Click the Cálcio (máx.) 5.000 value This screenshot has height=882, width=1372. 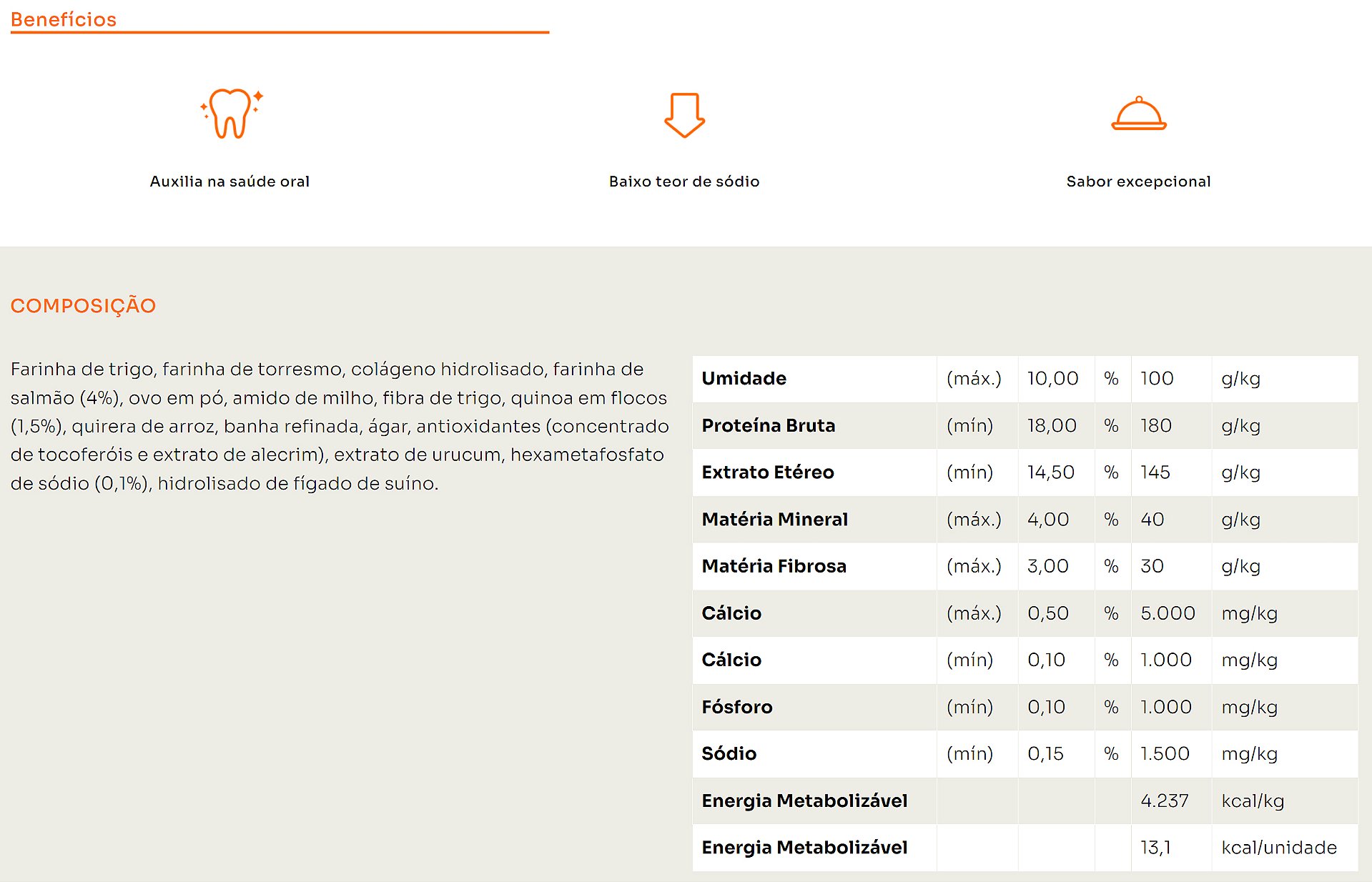[x=1168, y=613]
